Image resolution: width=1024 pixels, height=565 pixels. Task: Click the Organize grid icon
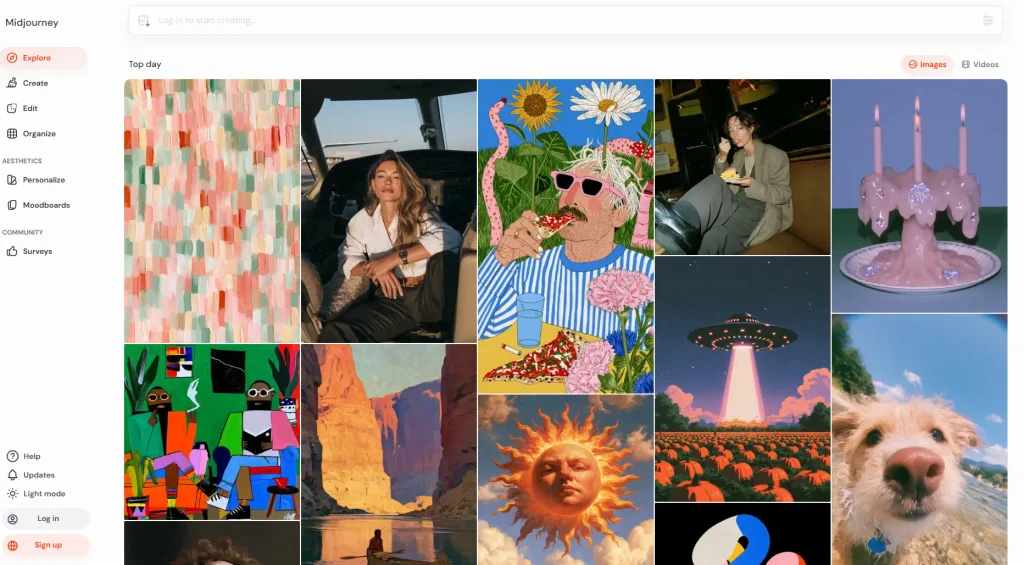(12, 133)
